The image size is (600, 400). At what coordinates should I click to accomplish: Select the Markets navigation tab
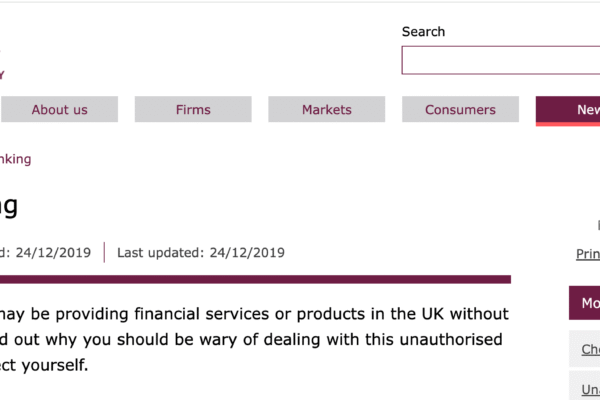327,110
